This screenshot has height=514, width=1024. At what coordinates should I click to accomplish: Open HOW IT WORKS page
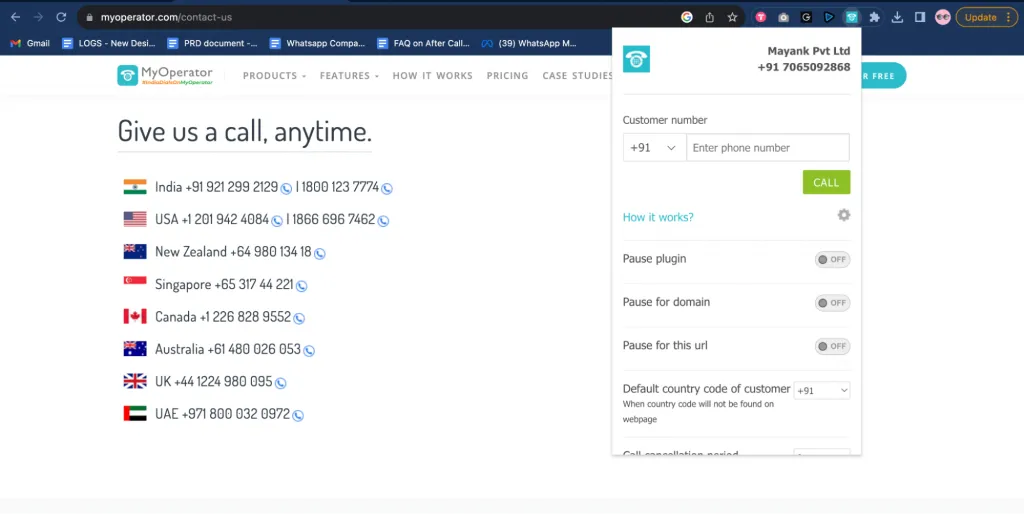(x=432, y=76)
